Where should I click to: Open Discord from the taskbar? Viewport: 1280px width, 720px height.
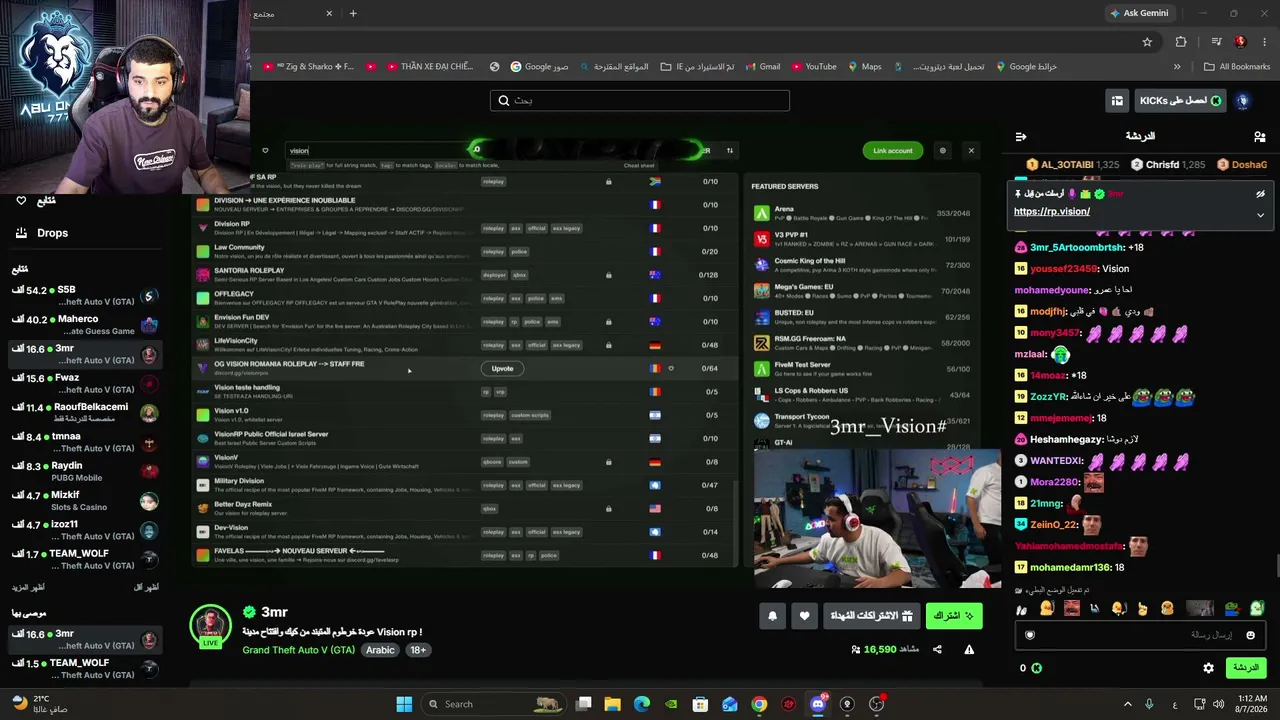(x=818, y=704)
